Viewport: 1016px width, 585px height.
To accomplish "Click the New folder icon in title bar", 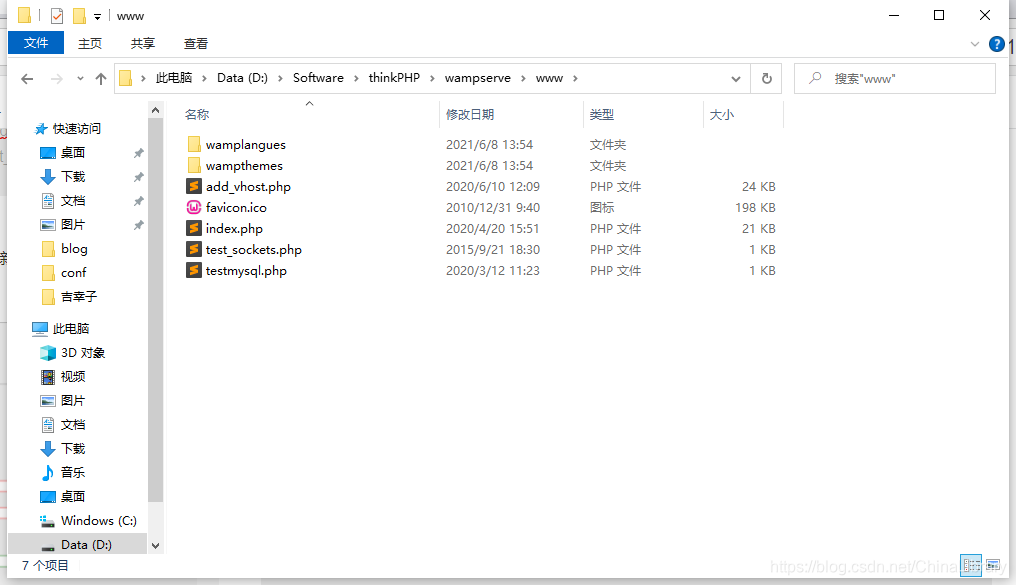I will tap(79, 16).
